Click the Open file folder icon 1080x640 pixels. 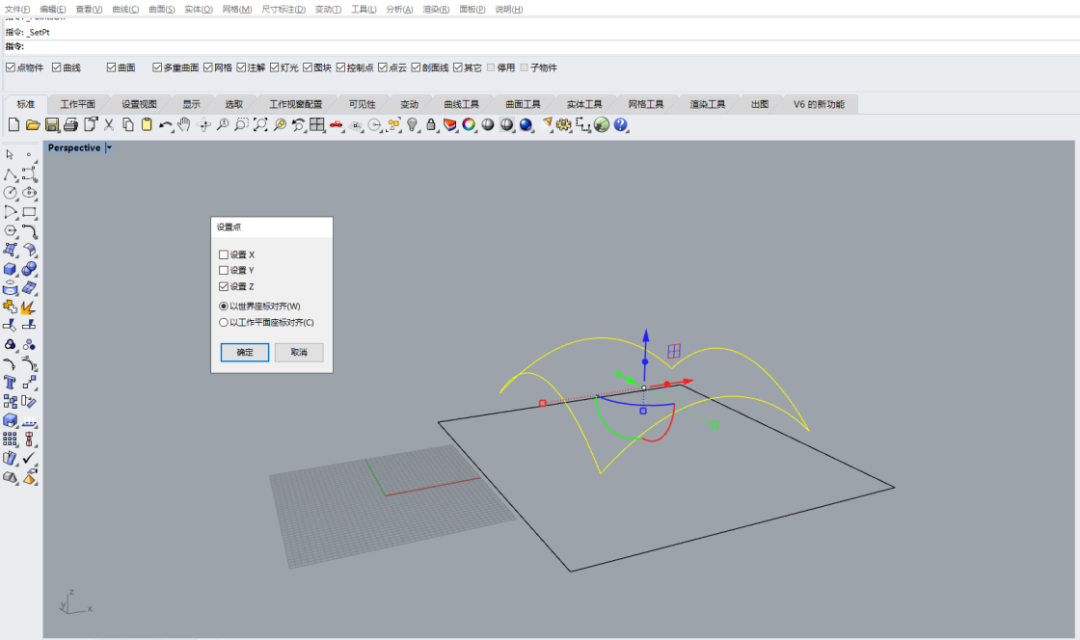(33, 125)
